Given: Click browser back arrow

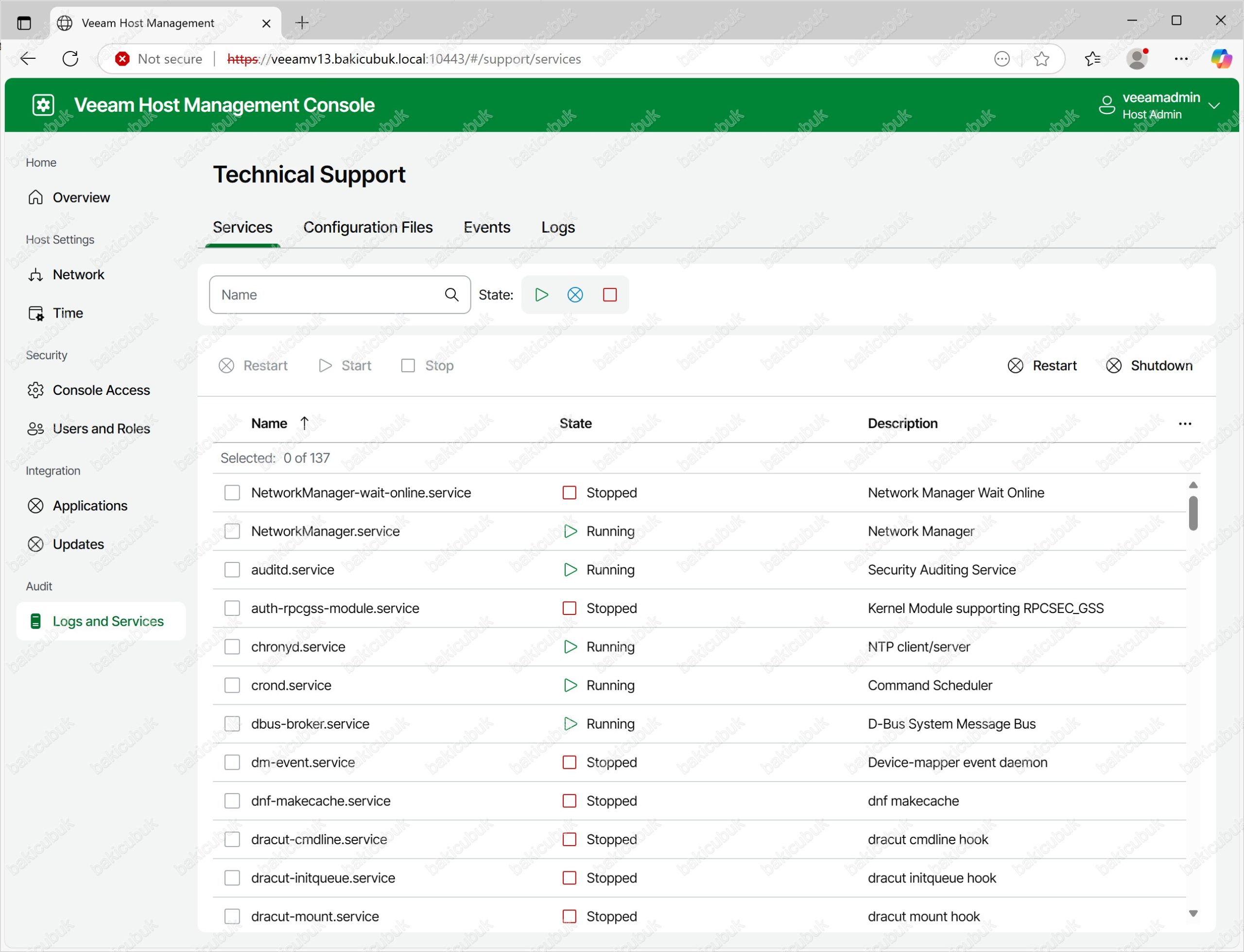Looking at the screenshot, I should 28,58.
